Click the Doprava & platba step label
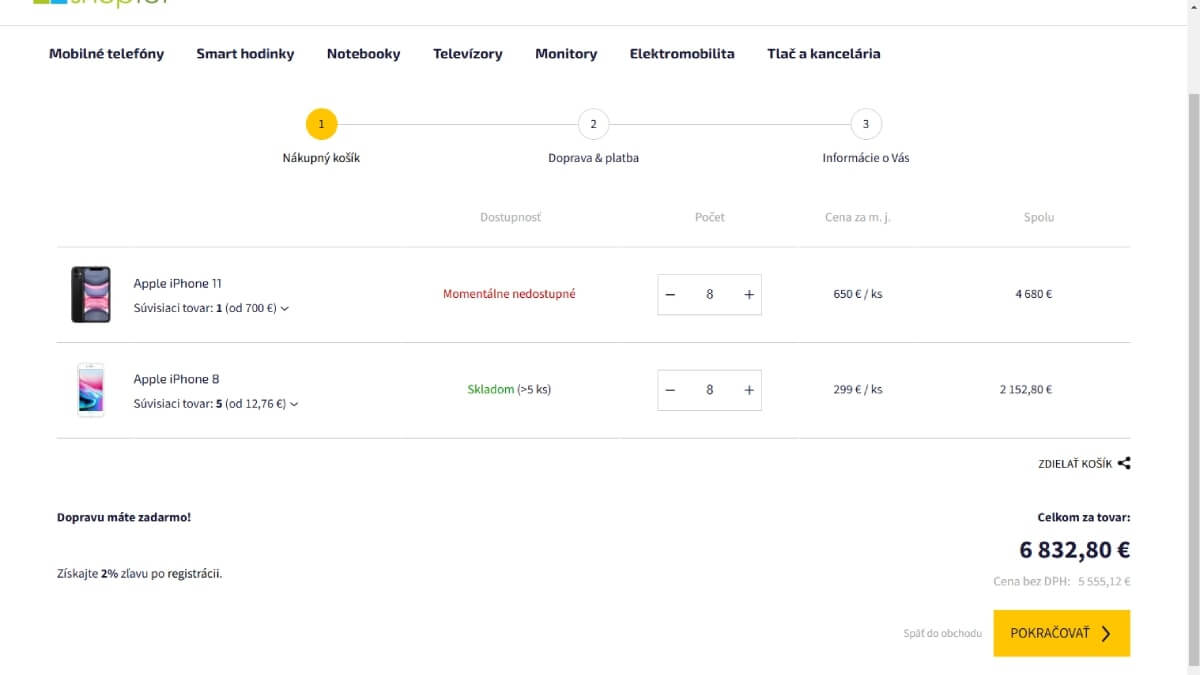 click(x=593, y=158)
